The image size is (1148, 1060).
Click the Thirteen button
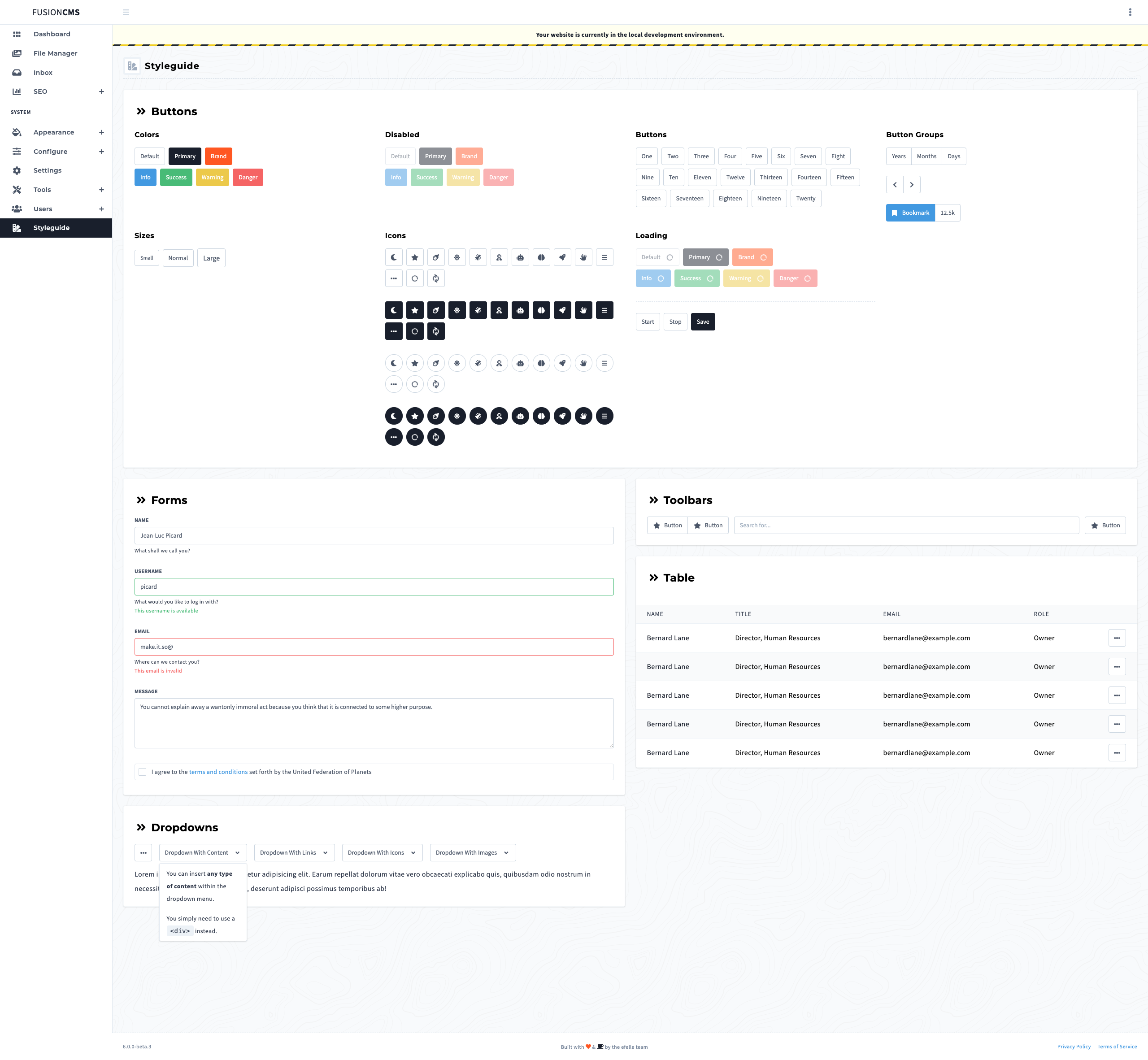coord(770,178)
